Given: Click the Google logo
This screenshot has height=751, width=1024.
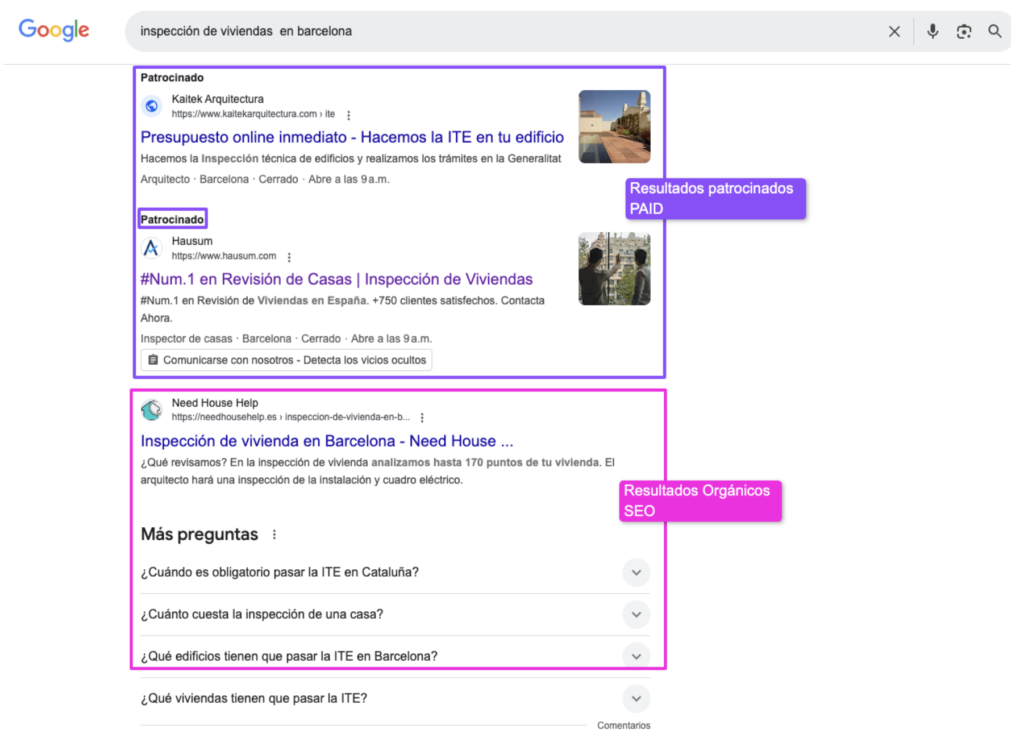Looking at the screenshot, I should coord(52,30).
